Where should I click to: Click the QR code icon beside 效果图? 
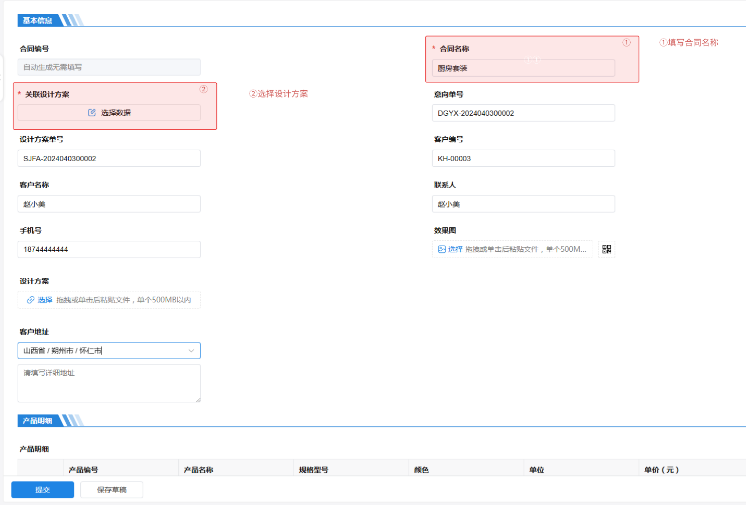point(606,249)
